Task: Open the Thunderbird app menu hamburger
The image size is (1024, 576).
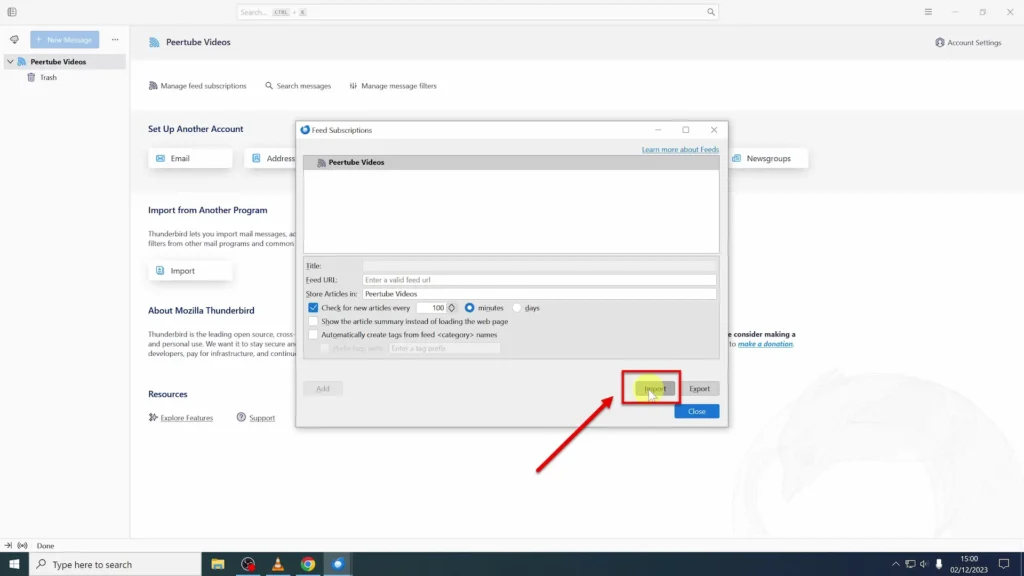Action: tap(928, 12)
